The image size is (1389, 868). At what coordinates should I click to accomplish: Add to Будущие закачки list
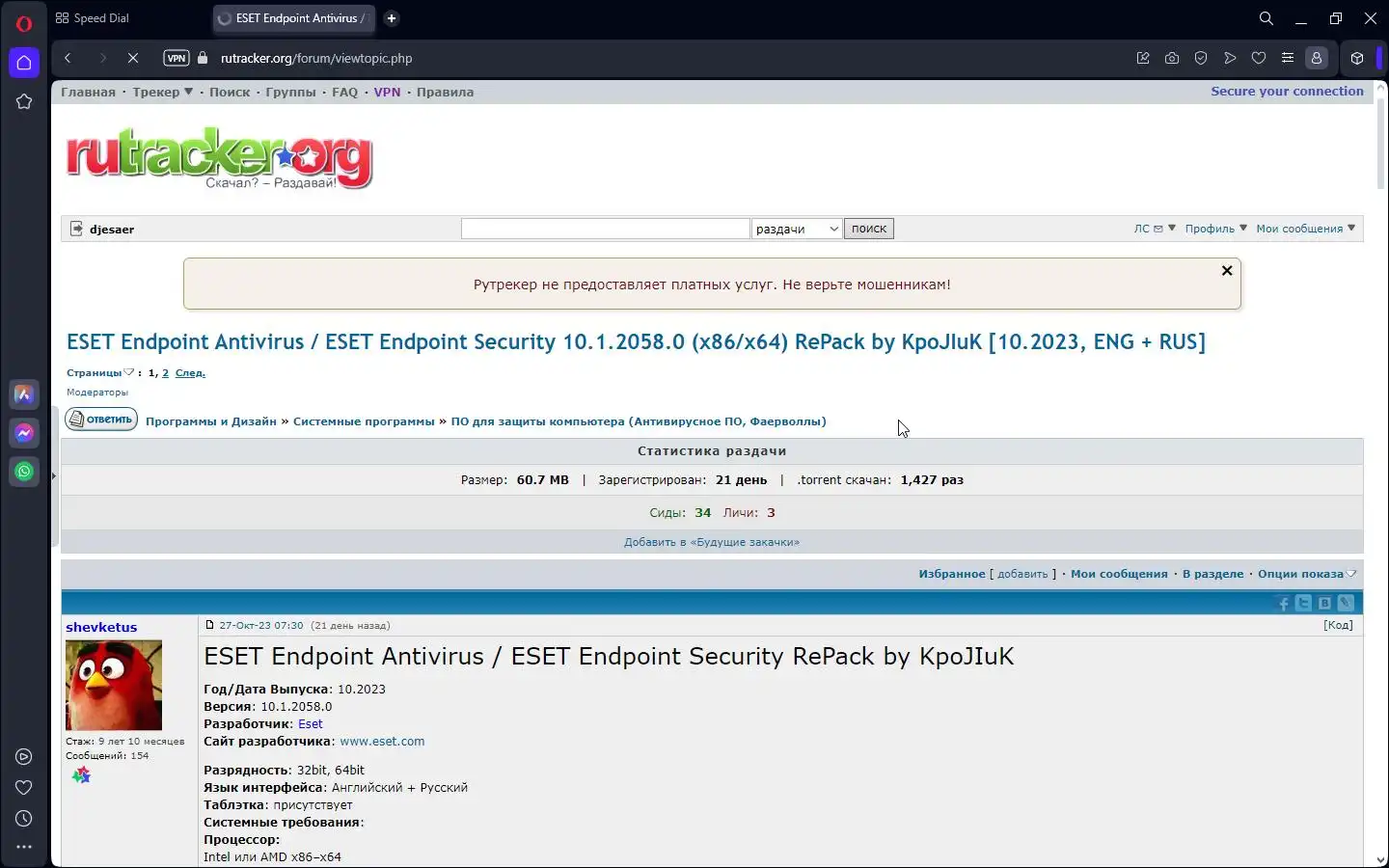tap(712, 542)
